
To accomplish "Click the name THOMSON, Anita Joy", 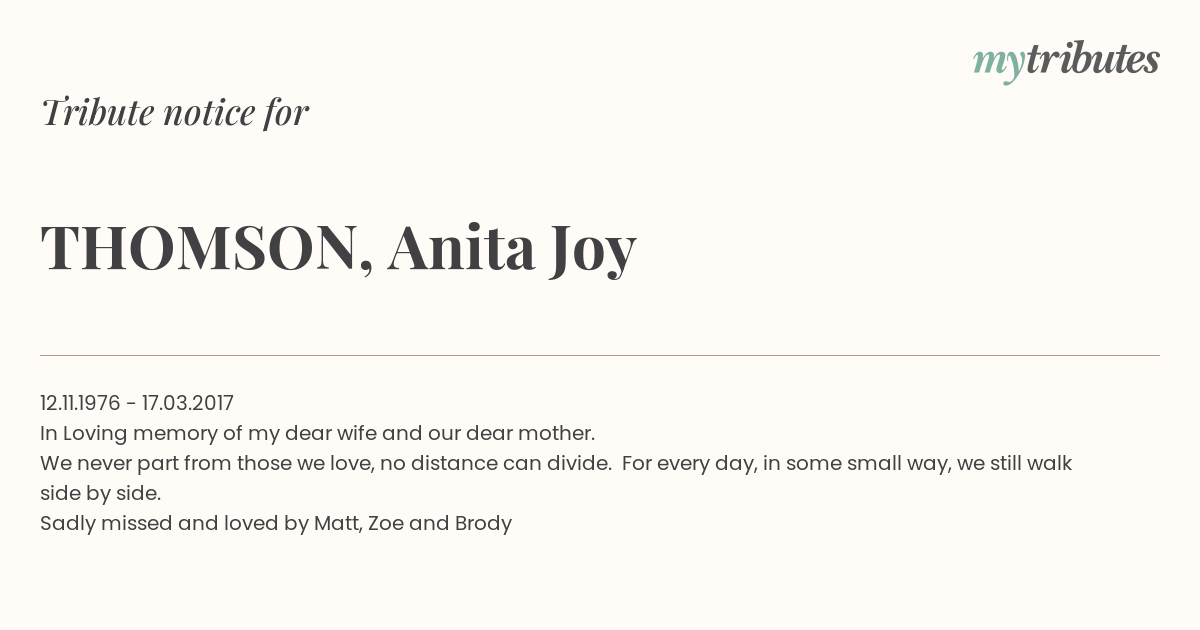I will tap(338, 249).
